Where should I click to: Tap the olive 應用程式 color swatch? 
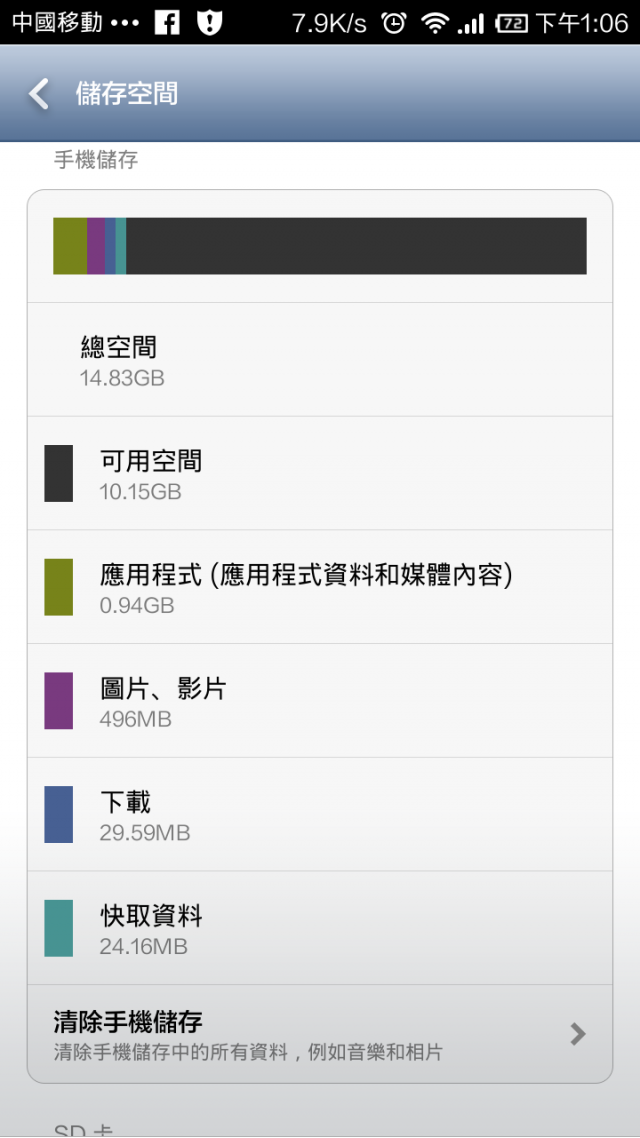pos(59,587)
